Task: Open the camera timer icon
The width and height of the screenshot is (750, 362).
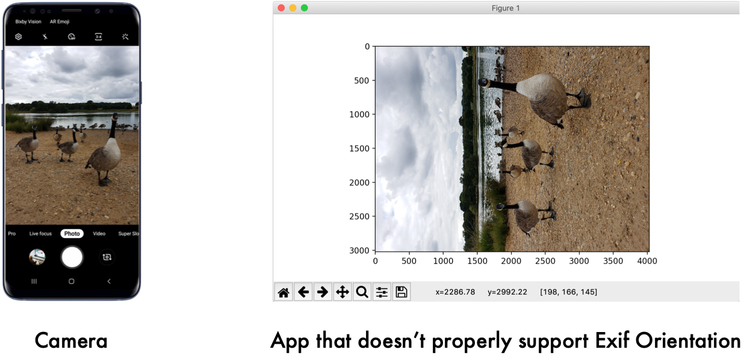Action: [72, 36]
